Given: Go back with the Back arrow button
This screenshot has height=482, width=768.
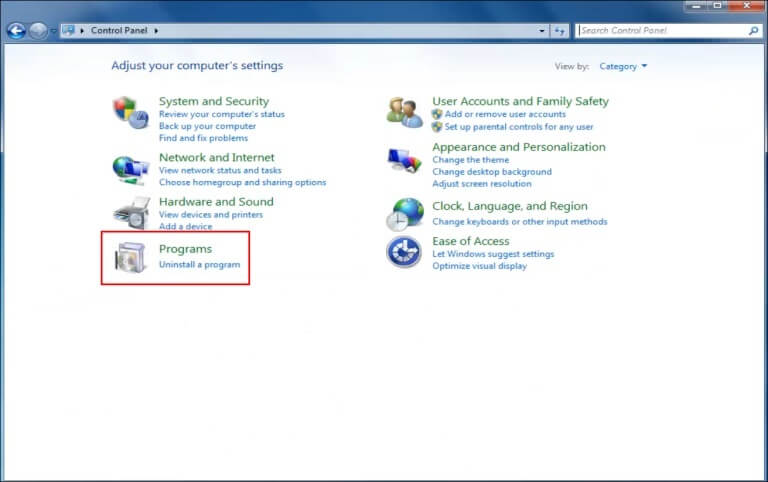Looking at the screenshot, I should tap(16, 31).
